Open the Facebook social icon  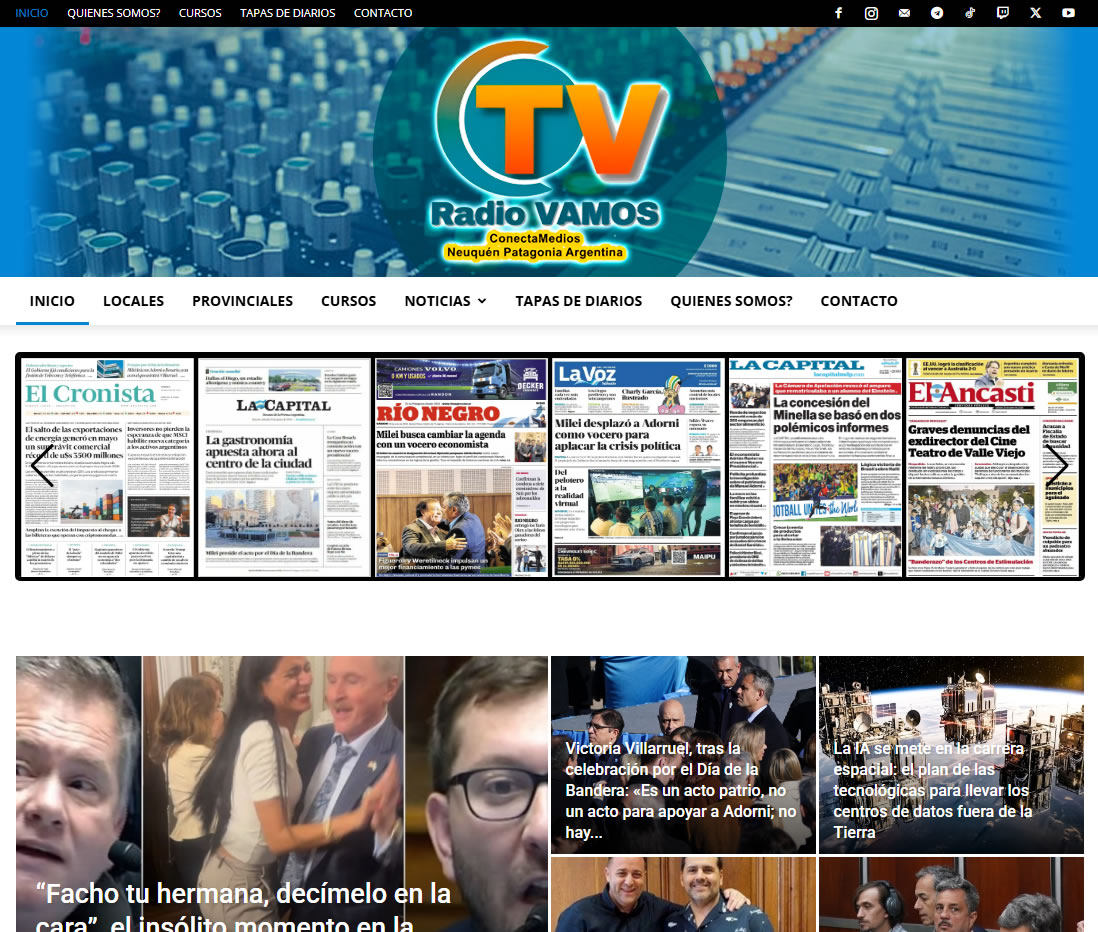tap(838, 13)
